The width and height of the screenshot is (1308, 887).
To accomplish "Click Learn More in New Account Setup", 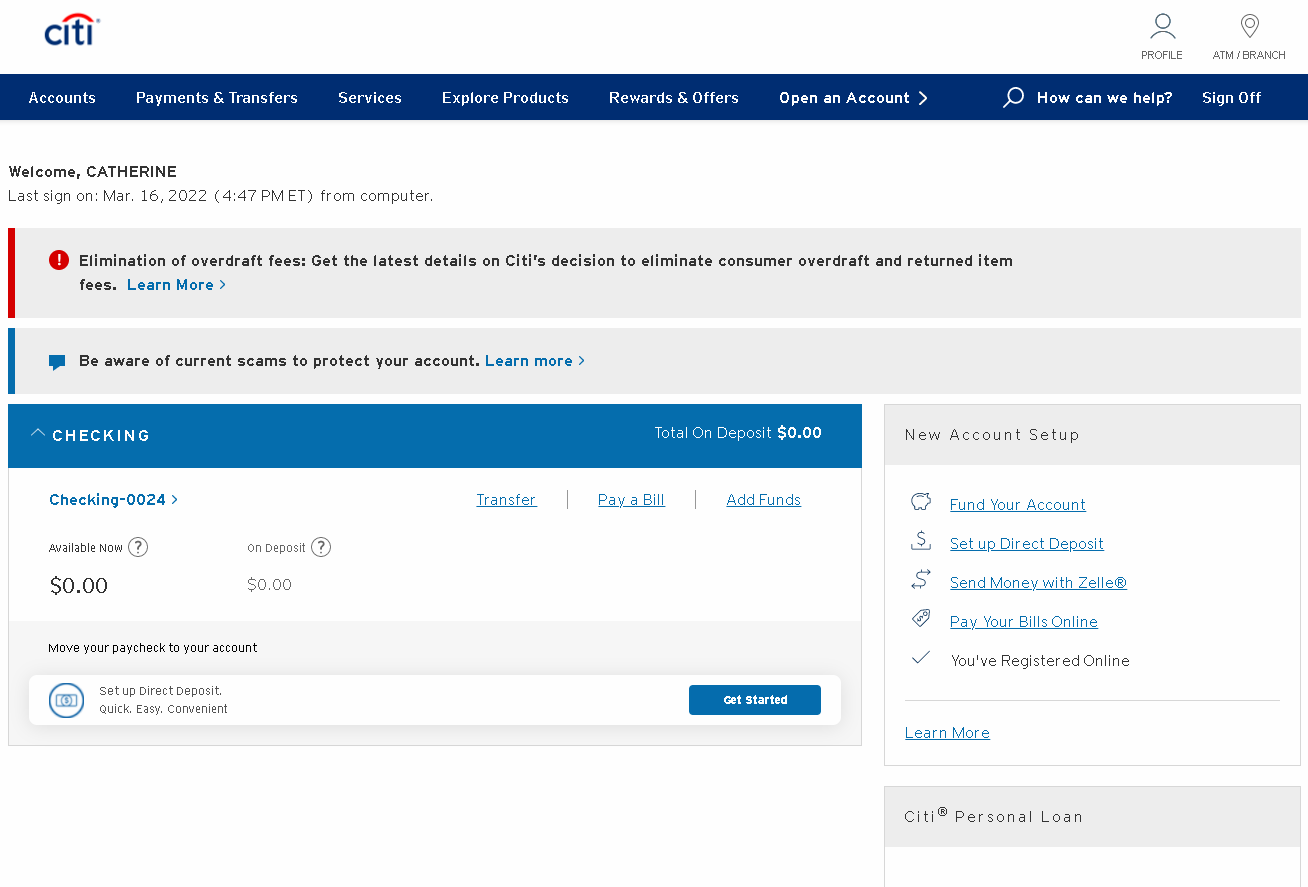I will point(947,733).
